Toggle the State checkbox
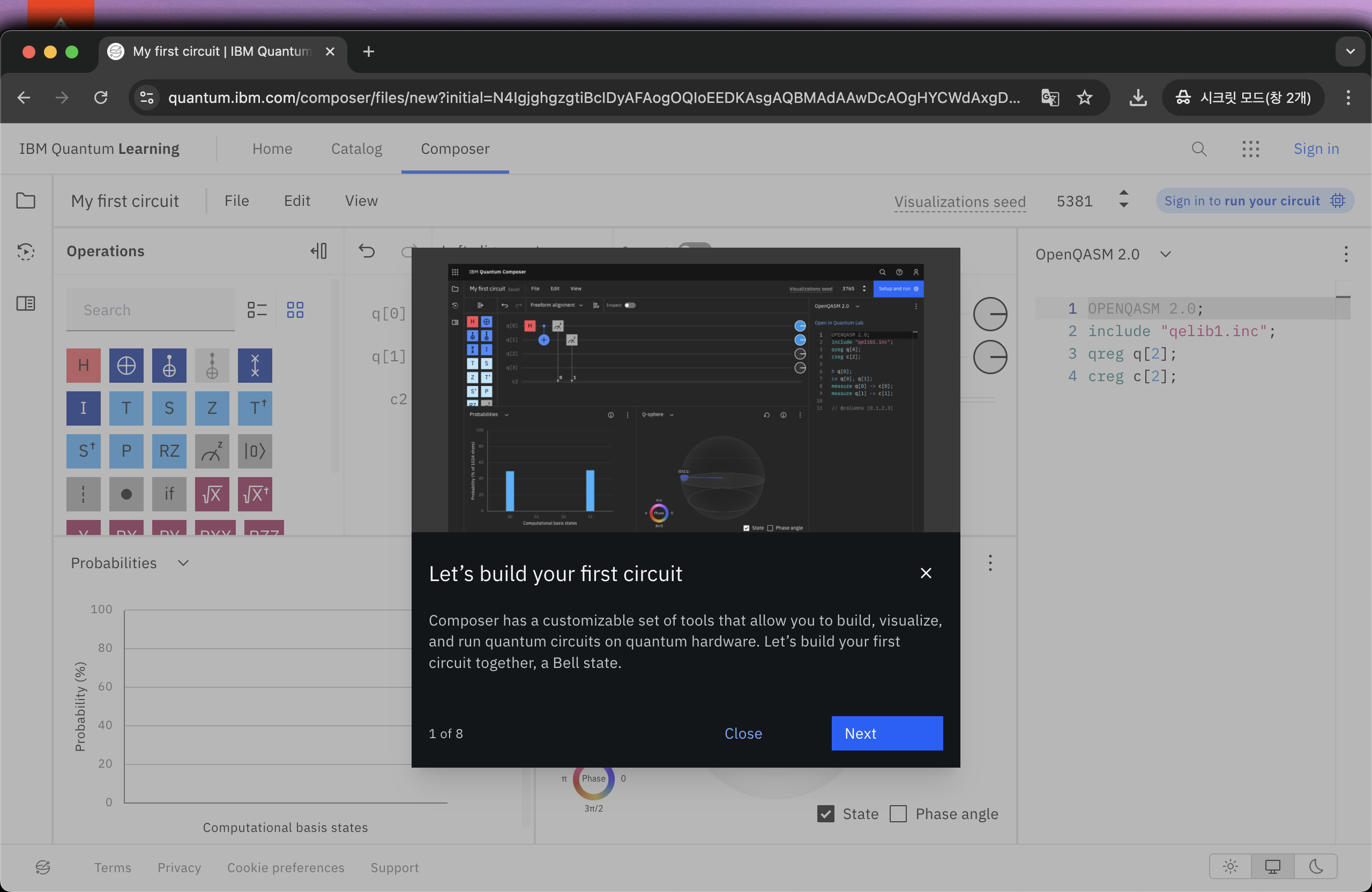The width and height of the screenshot is (1372, 892). [825, 814]
